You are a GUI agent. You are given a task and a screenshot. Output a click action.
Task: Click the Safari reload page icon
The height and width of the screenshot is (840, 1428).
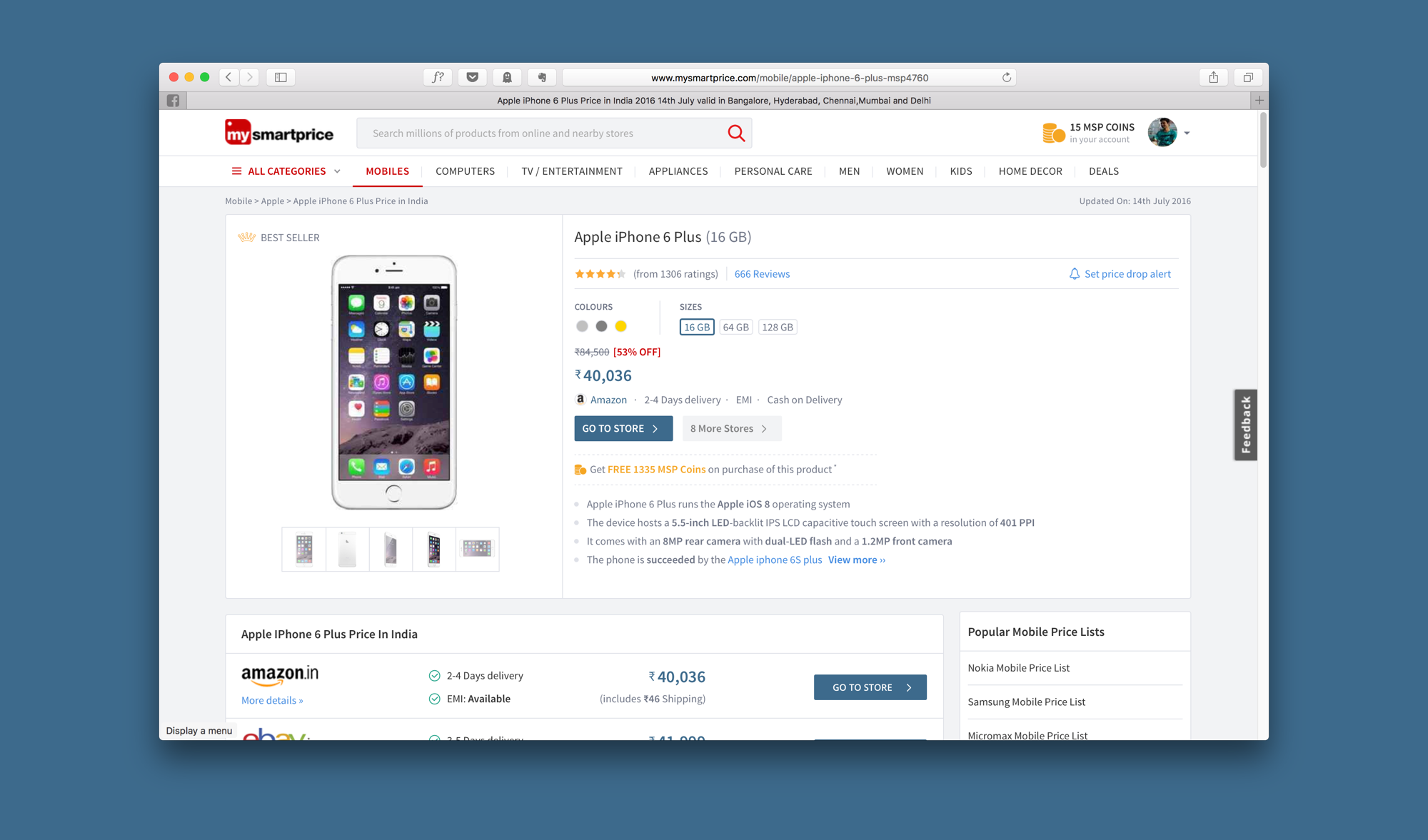pos(1007,77)
